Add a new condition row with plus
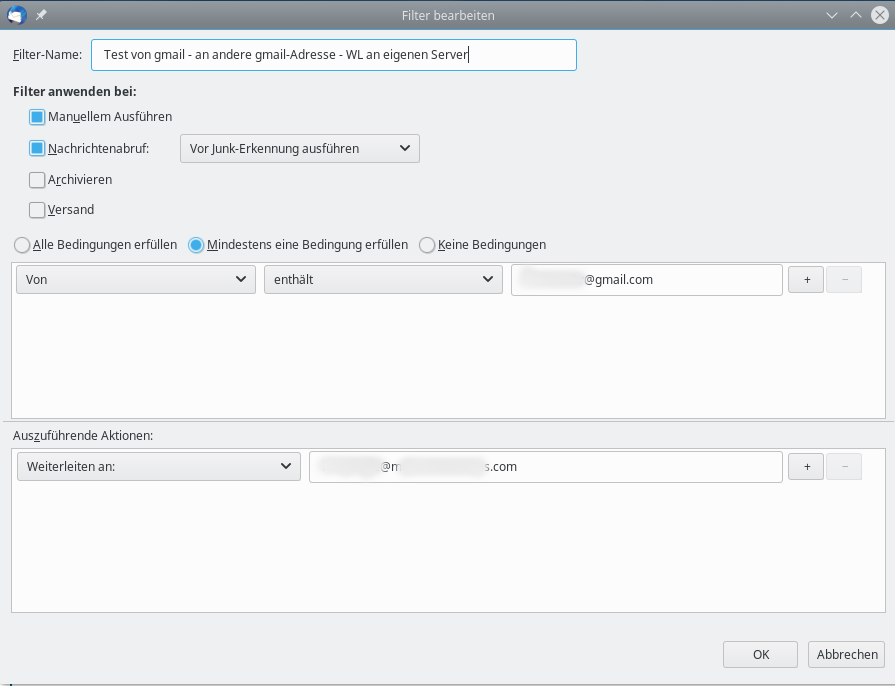The width and height of the screenshot is (895, 686). pos(806,280)
